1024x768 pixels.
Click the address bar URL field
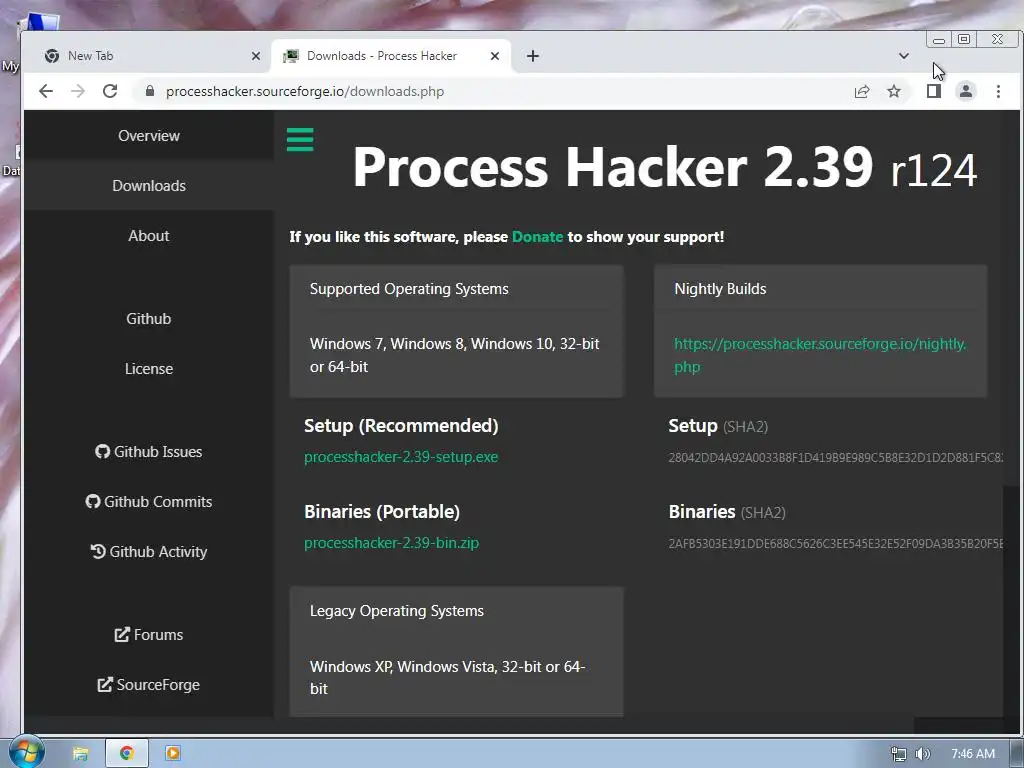coord(490,91)
